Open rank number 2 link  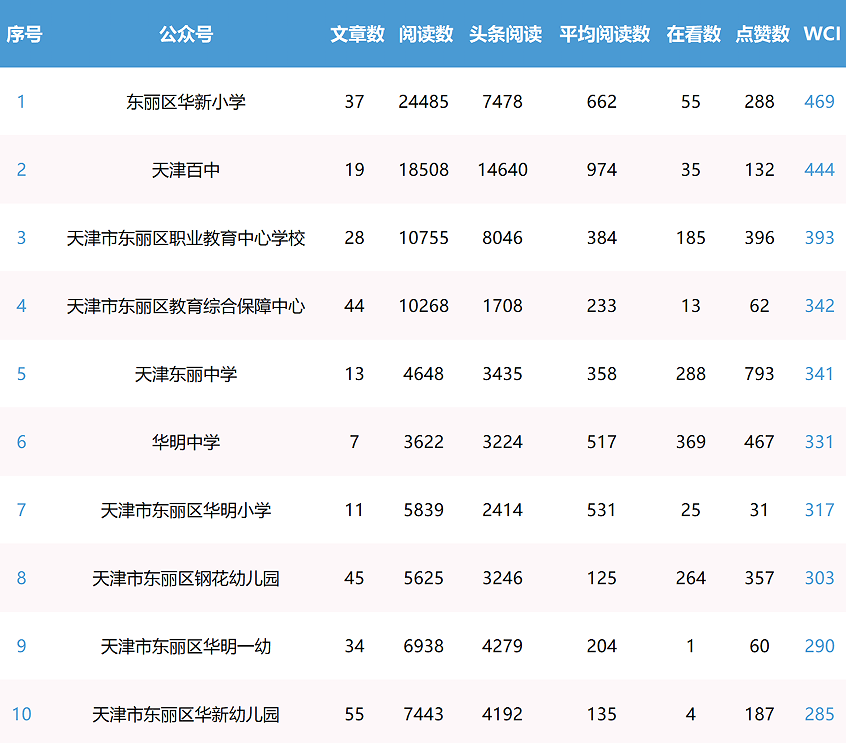pos(21,169)
